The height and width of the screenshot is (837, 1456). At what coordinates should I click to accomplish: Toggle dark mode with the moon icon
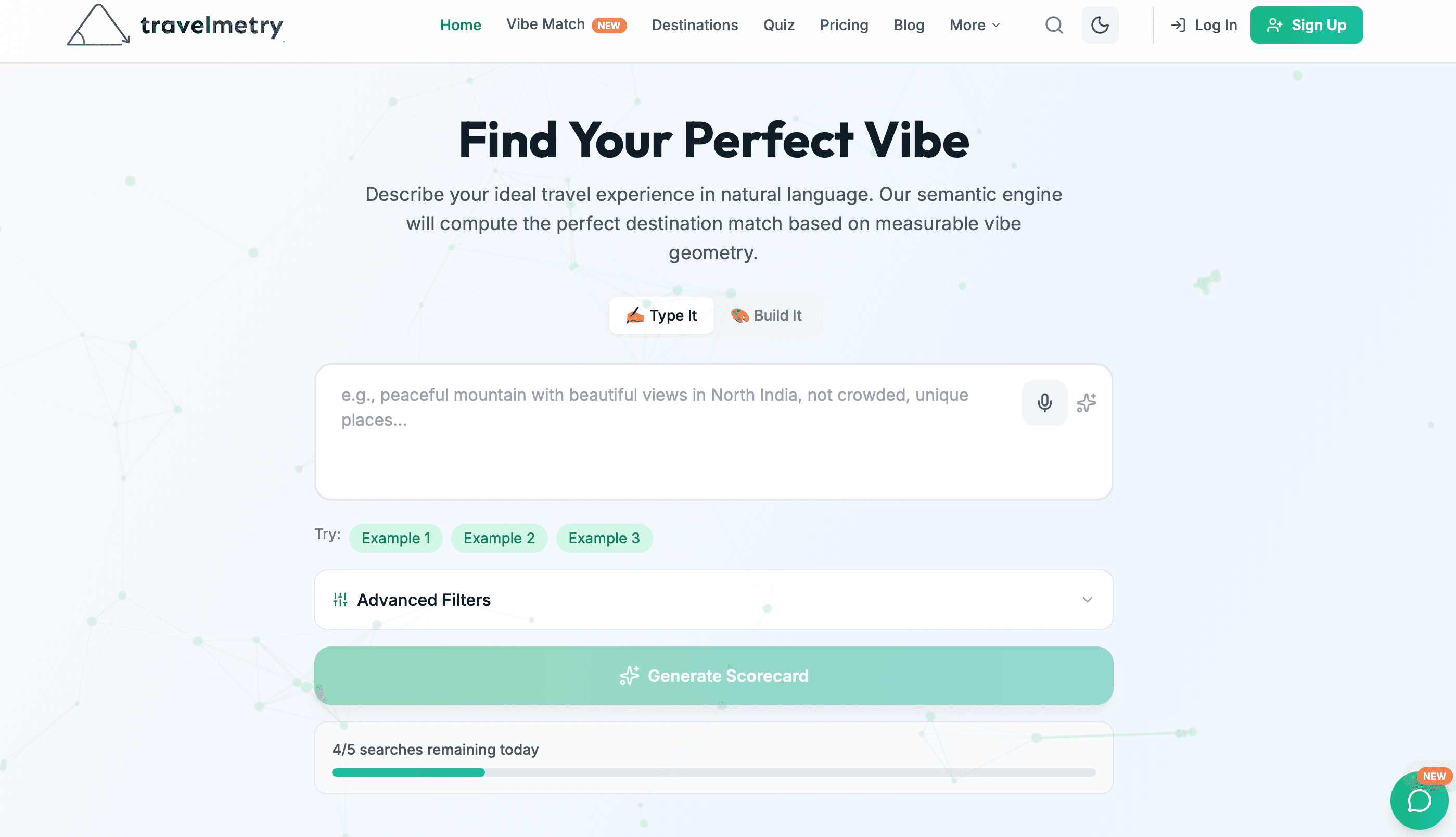(x=1099, y=24)
